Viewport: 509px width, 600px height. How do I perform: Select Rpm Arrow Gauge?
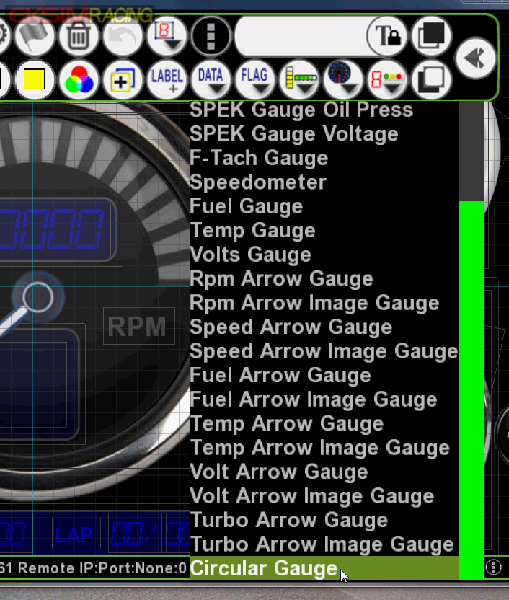pos(324,279)
